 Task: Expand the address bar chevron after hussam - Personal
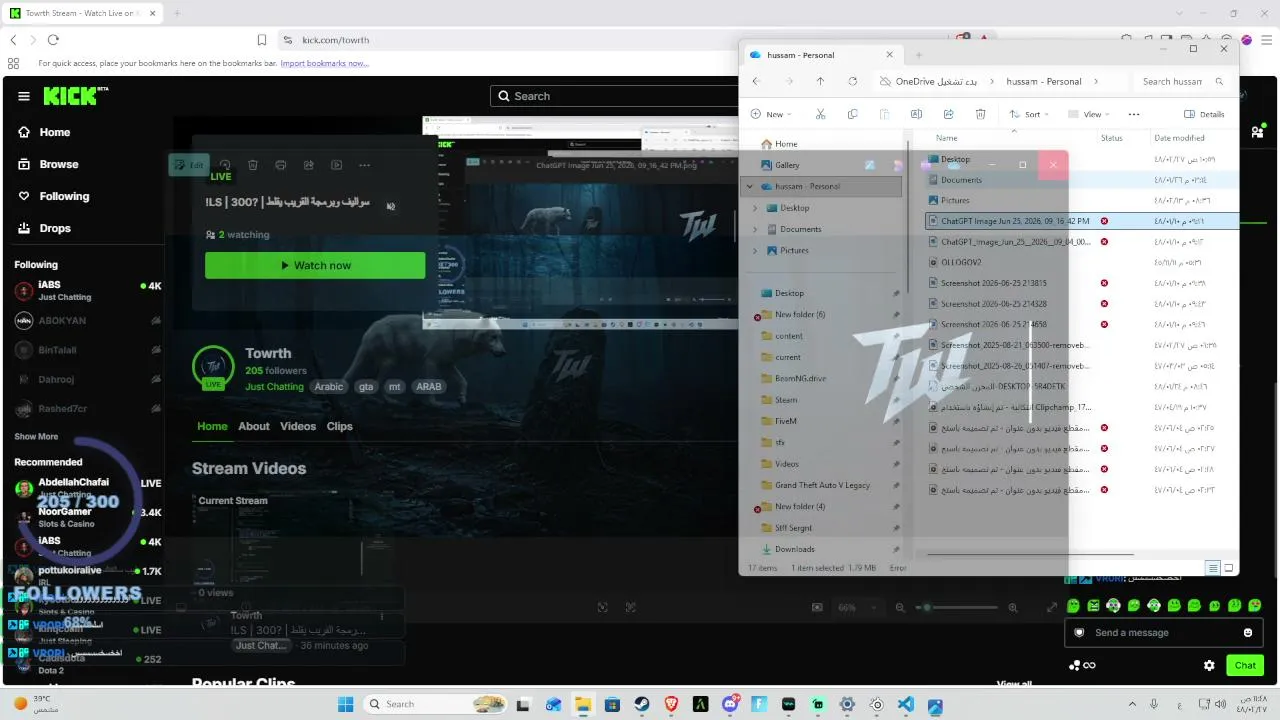pyautogui.click(x=1096, y=82)
